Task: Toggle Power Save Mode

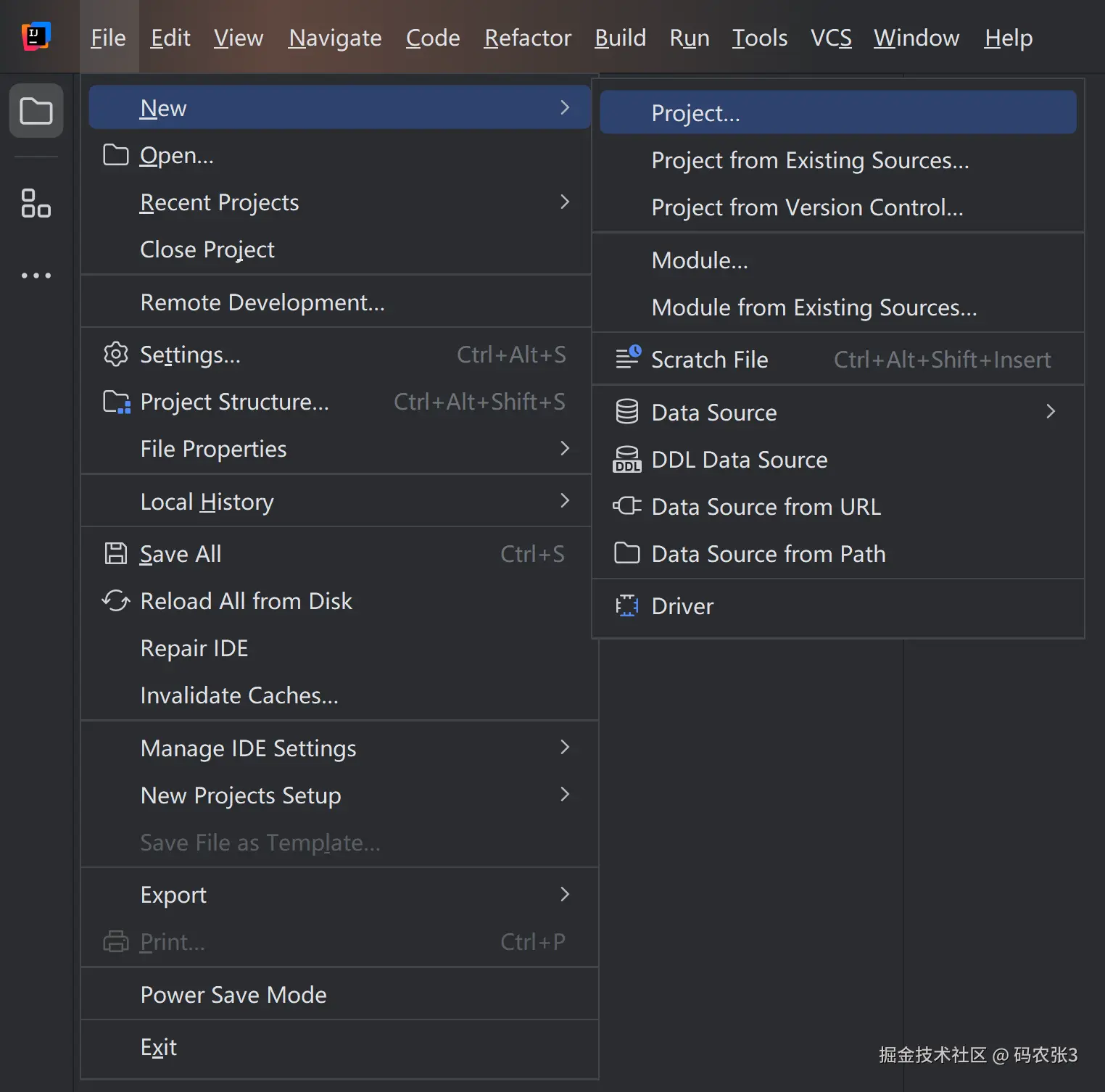Action: 233,995
